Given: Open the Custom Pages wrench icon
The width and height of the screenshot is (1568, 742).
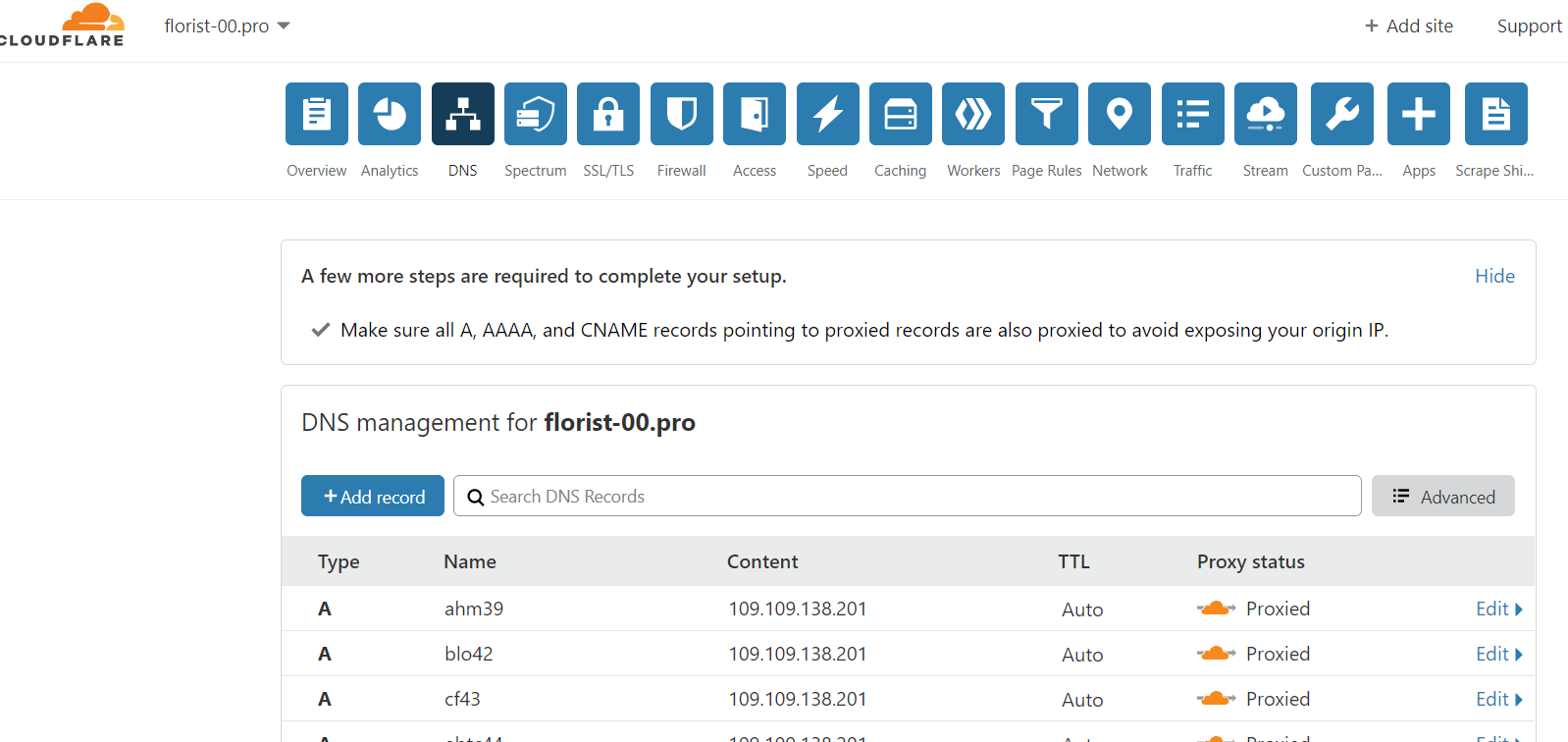Looking at the screenshot, I should pos(1342,114).
